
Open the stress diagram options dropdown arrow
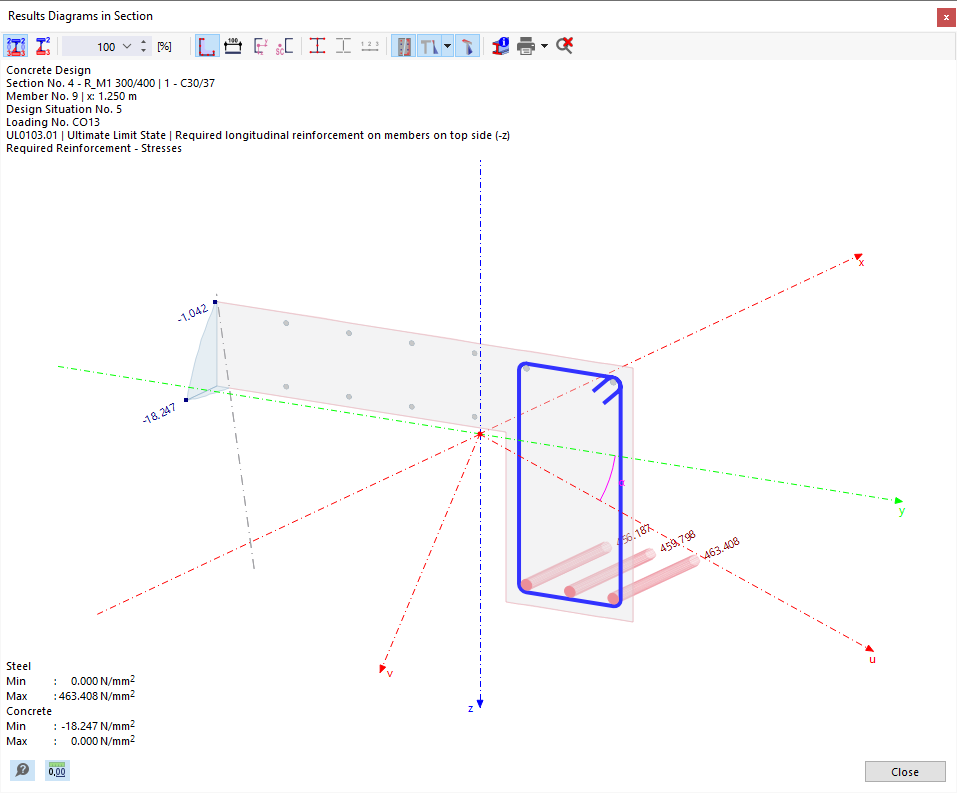447,46
